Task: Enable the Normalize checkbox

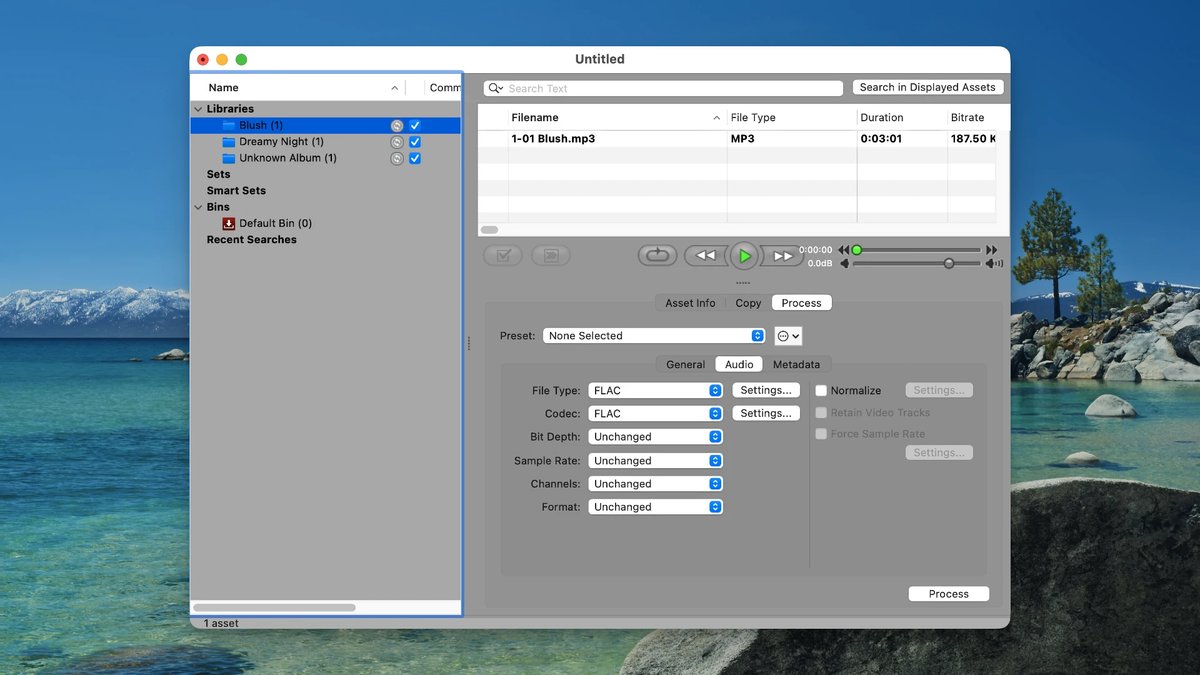Action: (821, 391)
